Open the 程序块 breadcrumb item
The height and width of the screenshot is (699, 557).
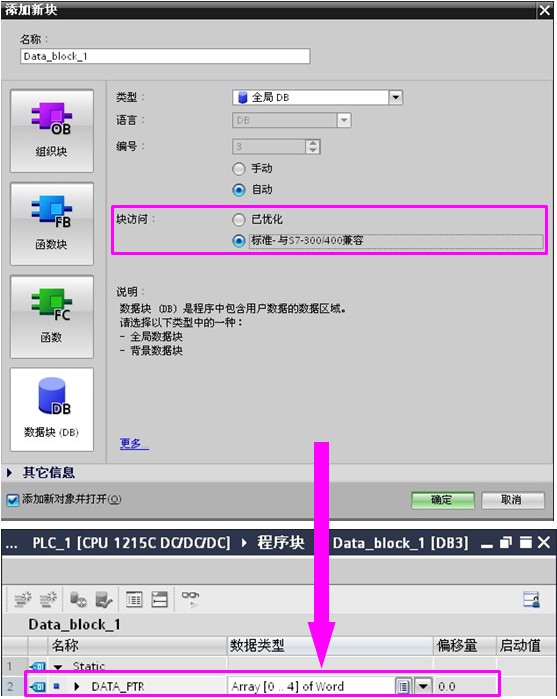(281, 543)
